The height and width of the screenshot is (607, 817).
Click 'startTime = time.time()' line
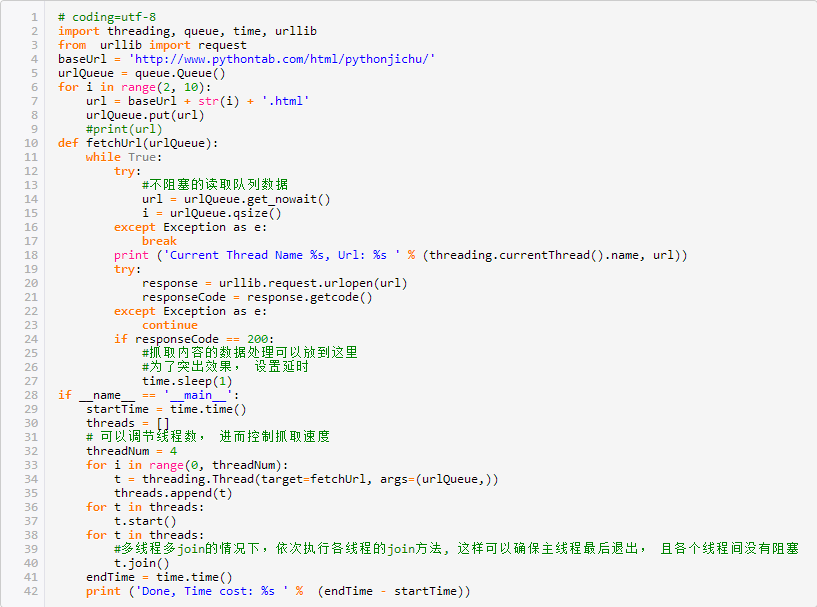(x=166, y=410)
